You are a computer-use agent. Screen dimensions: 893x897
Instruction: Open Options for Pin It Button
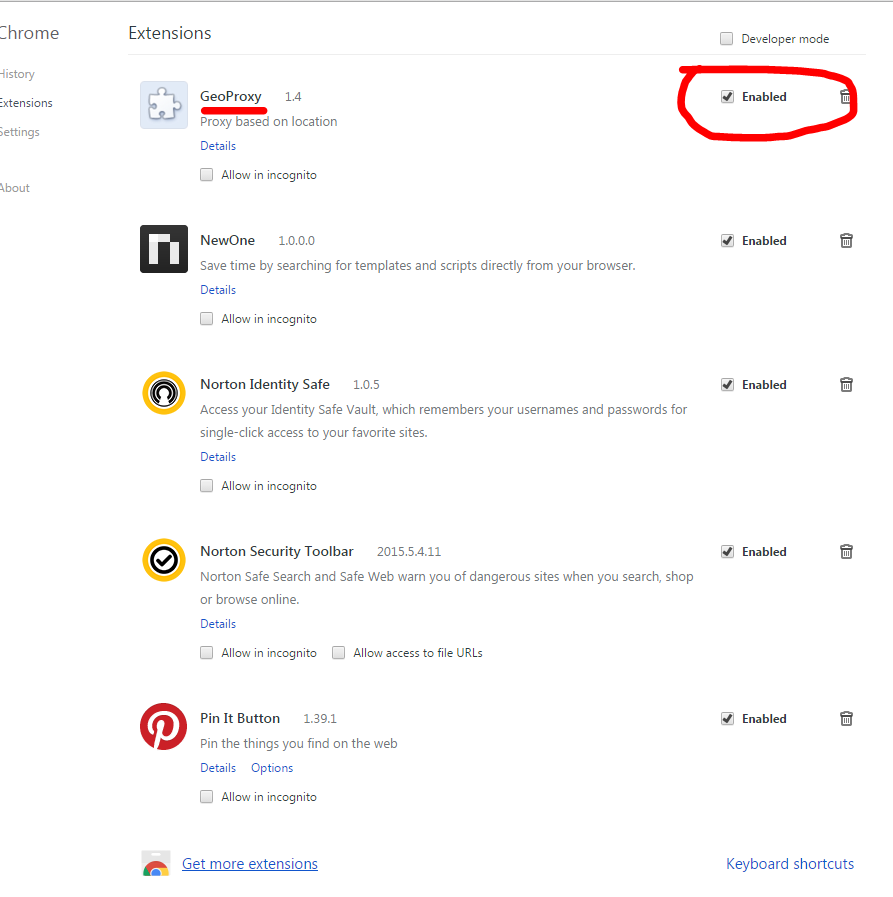tap(272, 768)
